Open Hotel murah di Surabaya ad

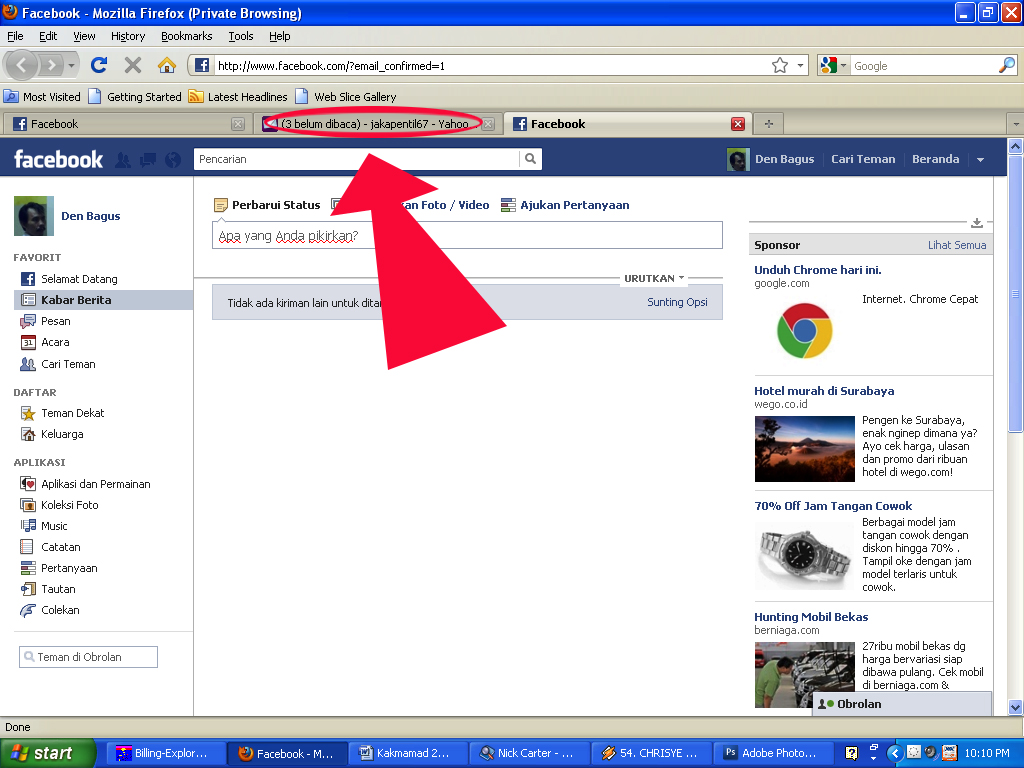tap(824, 391)
